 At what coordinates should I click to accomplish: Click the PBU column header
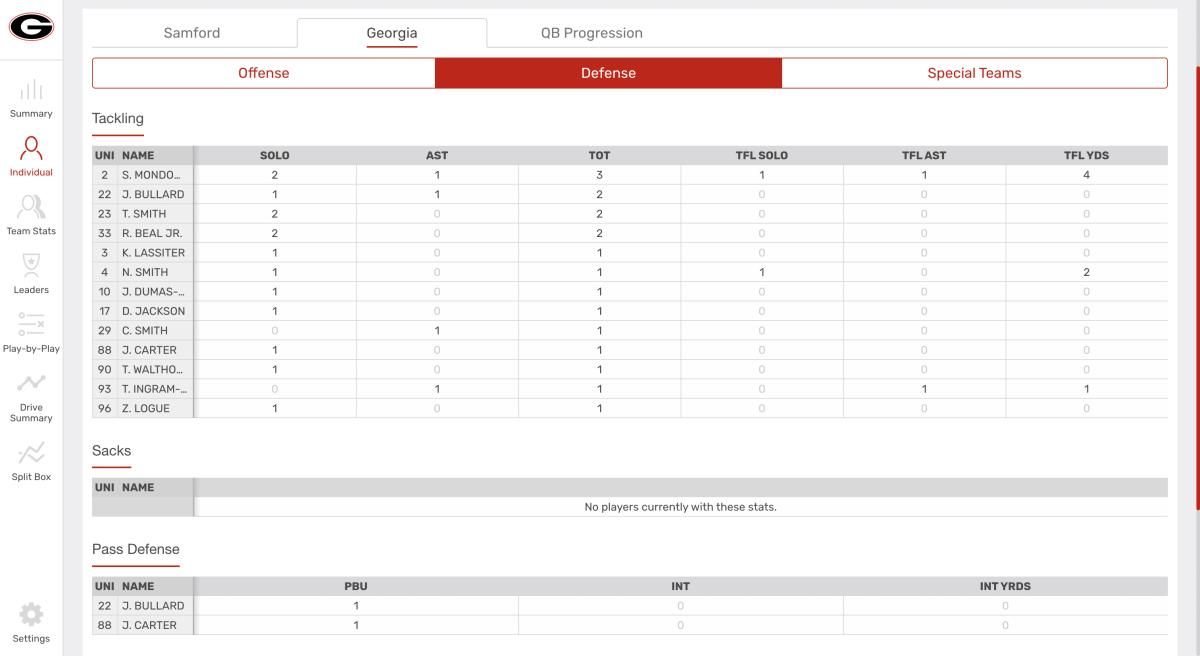[x=356, y=586]
